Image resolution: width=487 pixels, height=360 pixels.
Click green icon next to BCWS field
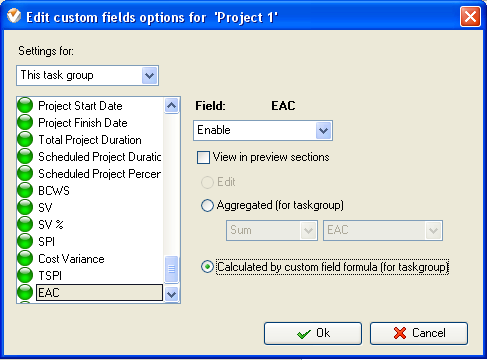pyautogui.click(x=25, y=190)
